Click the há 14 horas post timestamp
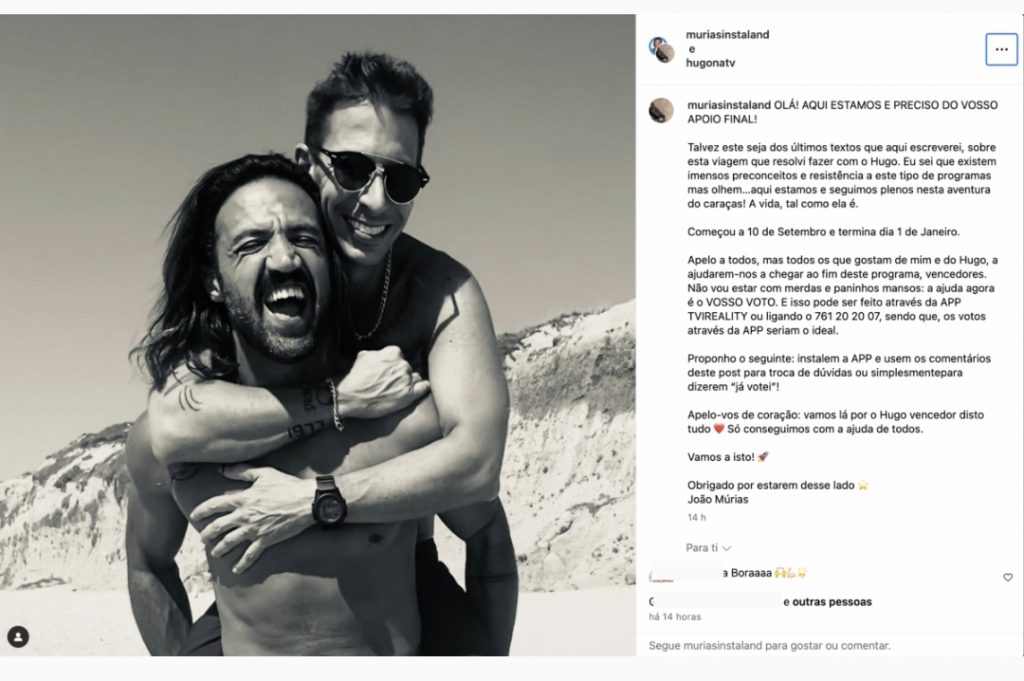 pyautogui.click(x=675, y=617)
